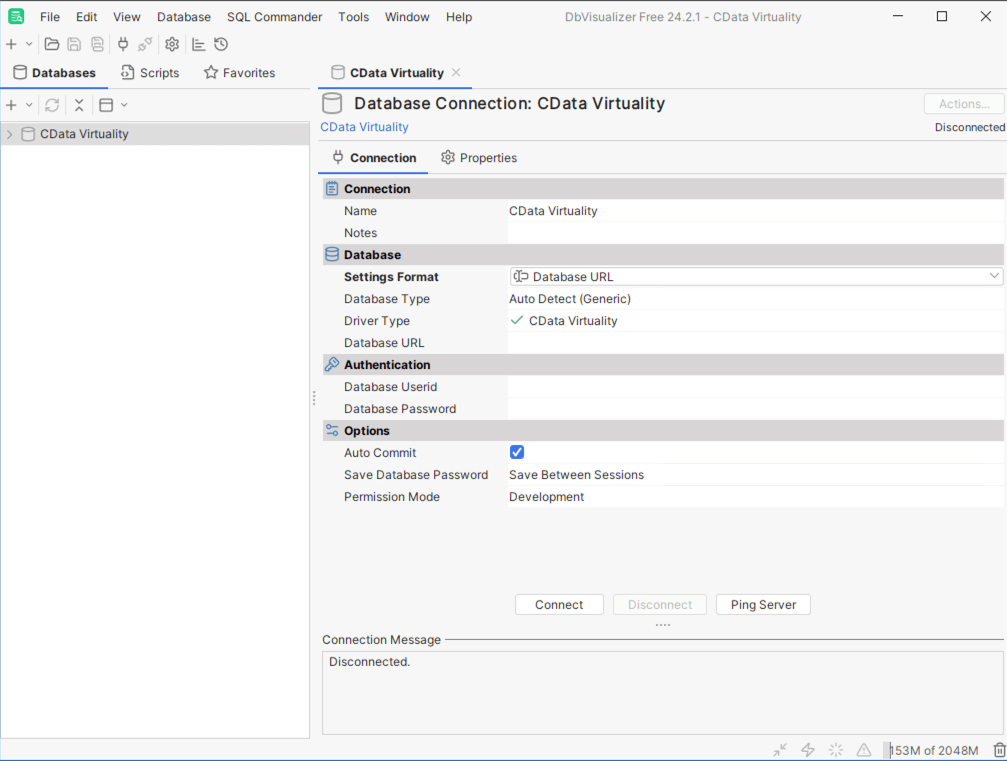Close the CData Virtuality editor tab
Image resolution: width=1007 pixels, height=761 pixels.
tap(456, 73)
